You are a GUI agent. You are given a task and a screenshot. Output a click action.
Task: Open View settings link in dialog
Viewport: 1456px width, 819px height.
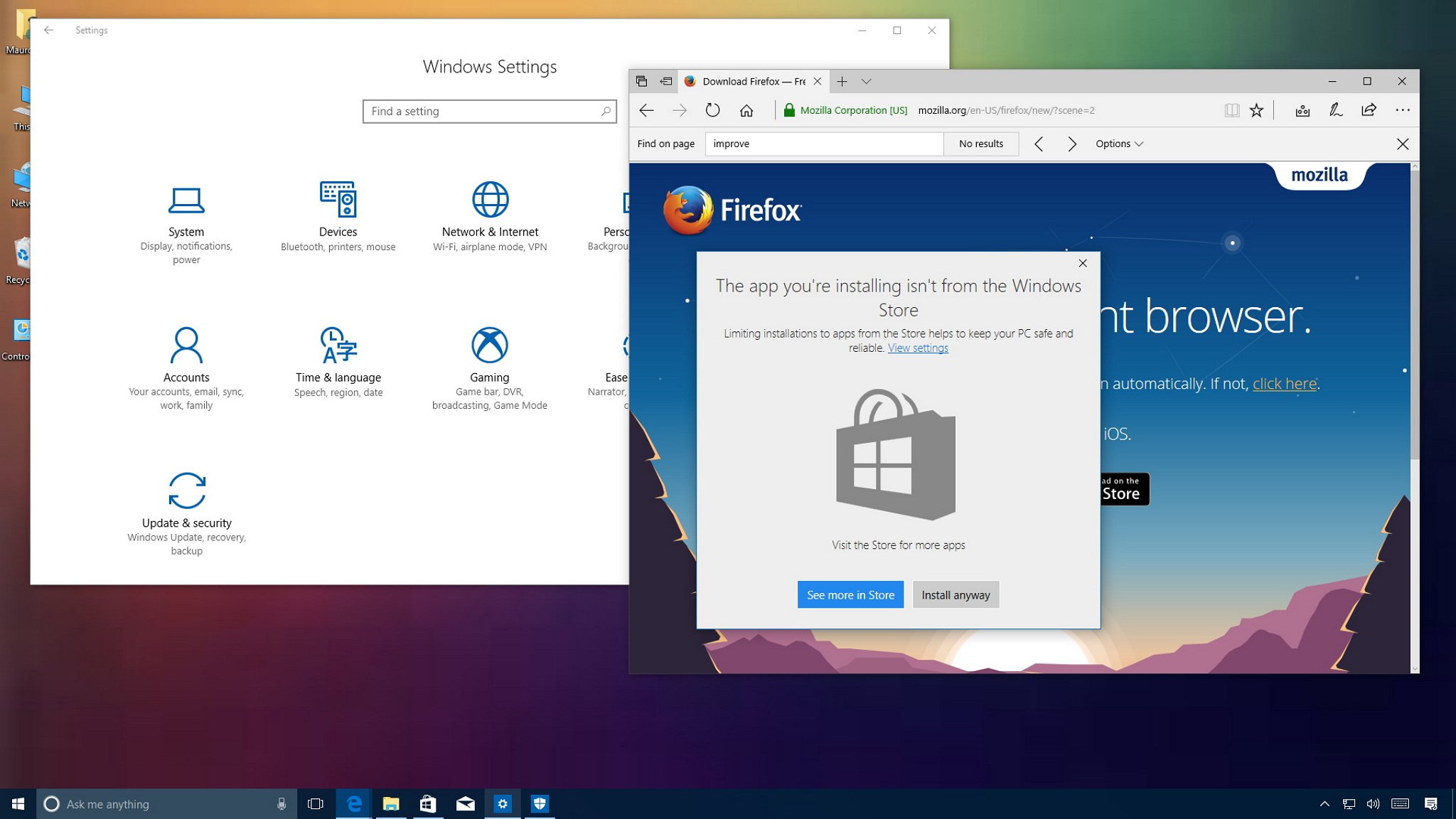pos(918,348)
